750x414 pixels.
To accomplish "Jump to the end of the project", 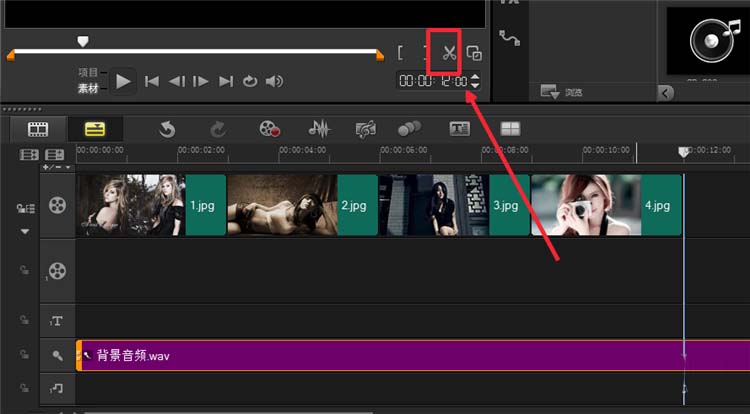I will (x=226, y=82).
